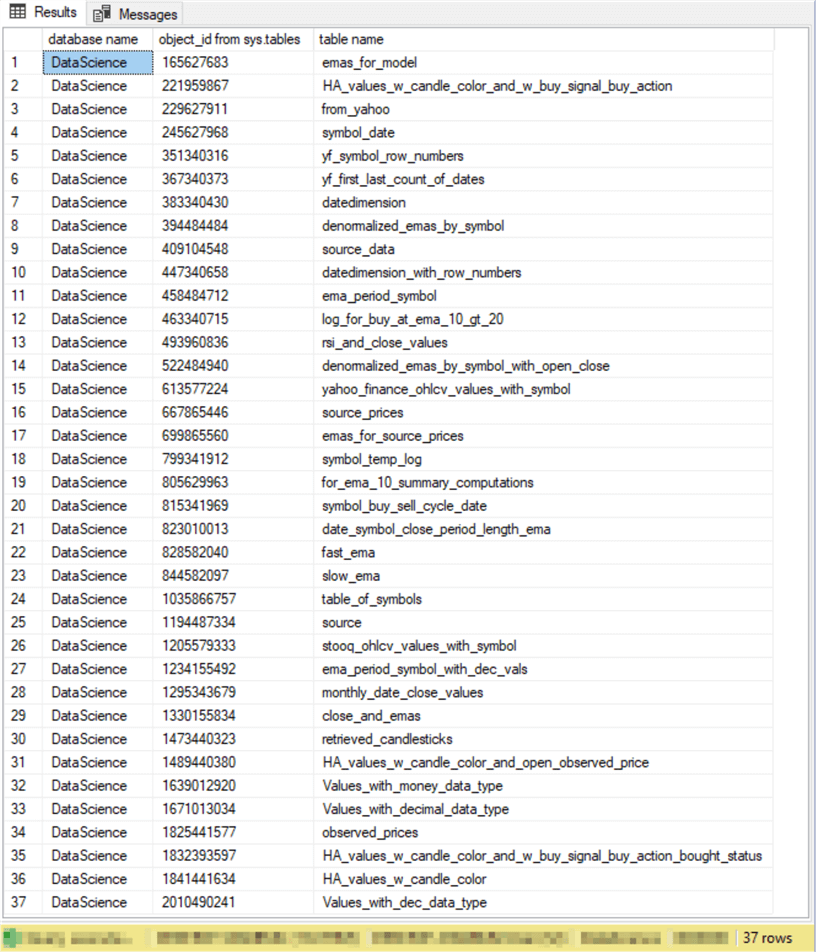Select the row 19 number selector
The image size is (816, 952).
click(22, 483)
